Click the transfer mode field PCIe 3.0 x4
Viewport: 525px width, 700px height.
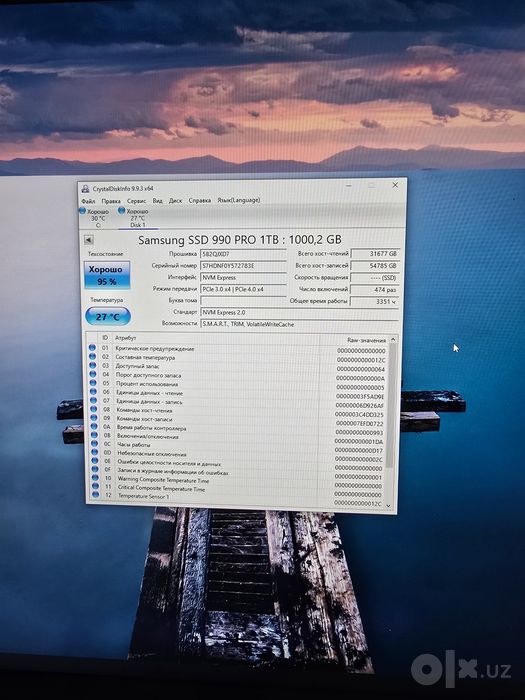pos(243,289)
